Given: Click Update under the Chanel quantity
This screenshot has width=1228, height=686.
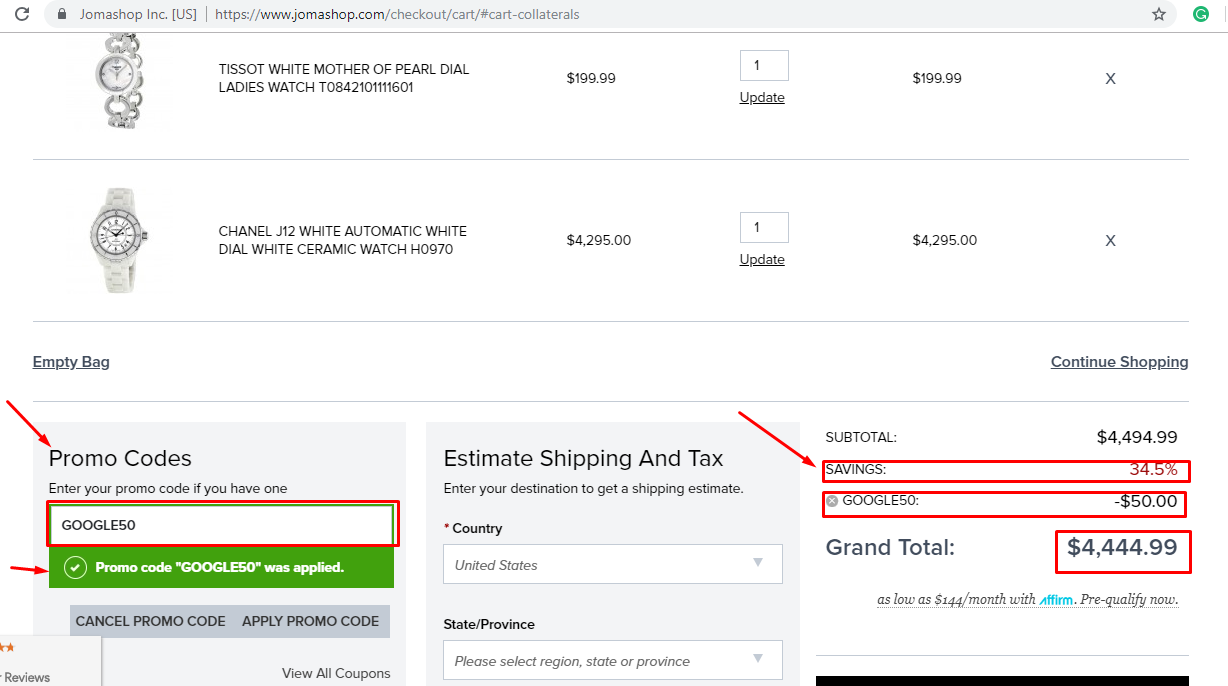Looking at the screenshot, I should [762, 260].
